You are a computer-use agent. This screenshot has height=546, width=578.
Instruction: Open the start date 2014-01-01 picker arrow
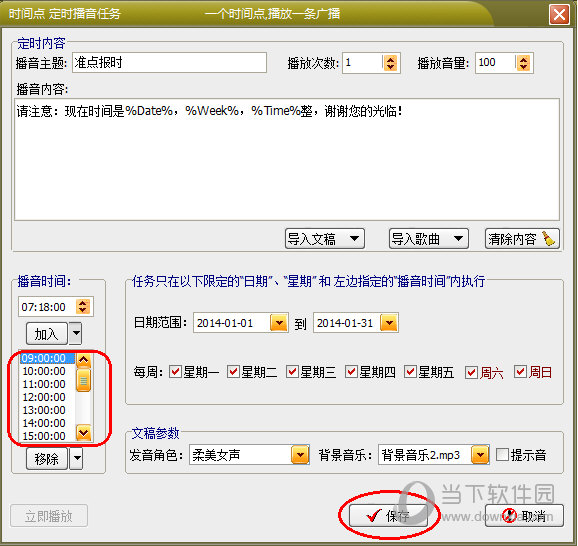coord(279,323)
